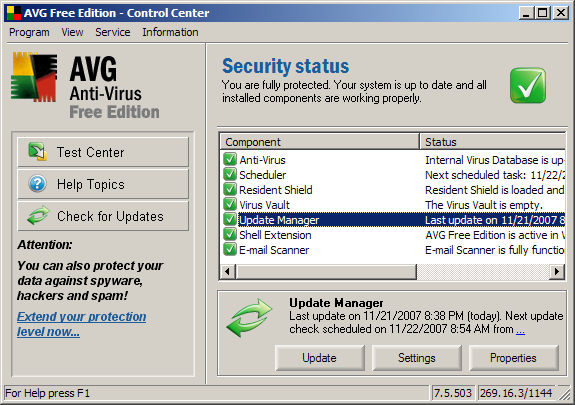Open the Program menu

[29, 32]
